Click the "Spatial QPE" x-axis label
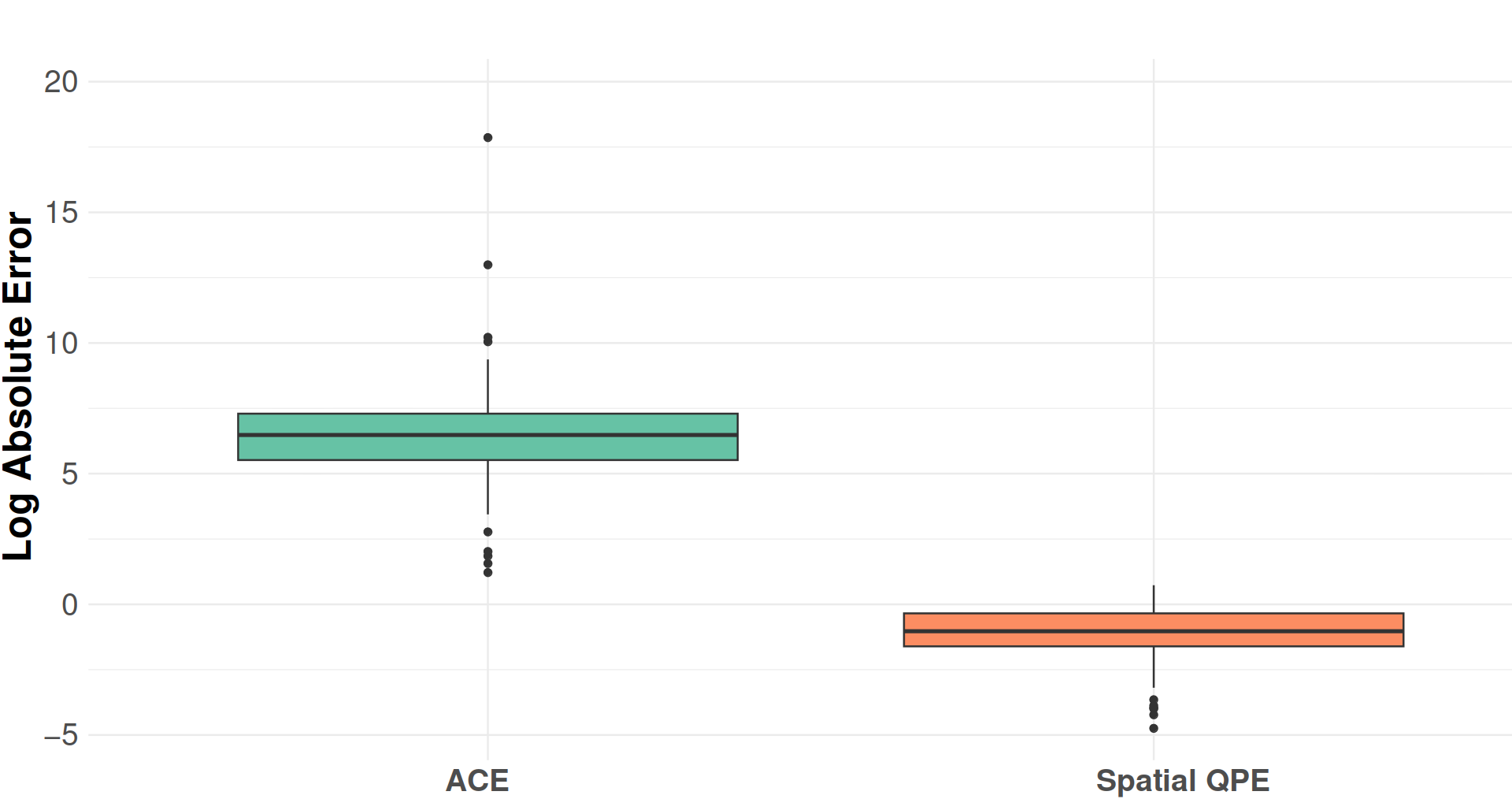The image size is (1512, 810). coord(1182,781)
